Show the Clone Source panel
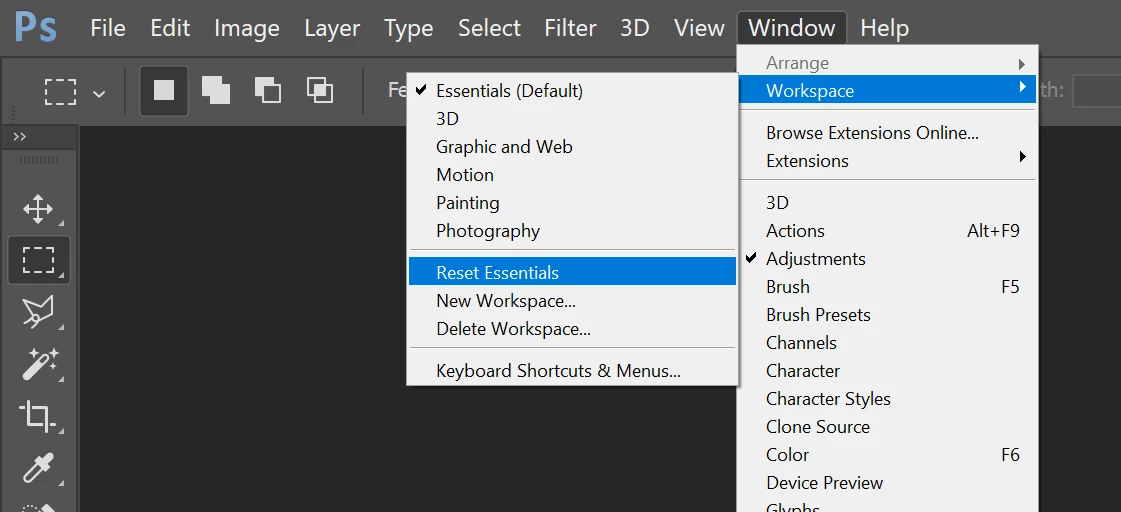Viewport: 1121px width, 512px height. coord(887,427)
